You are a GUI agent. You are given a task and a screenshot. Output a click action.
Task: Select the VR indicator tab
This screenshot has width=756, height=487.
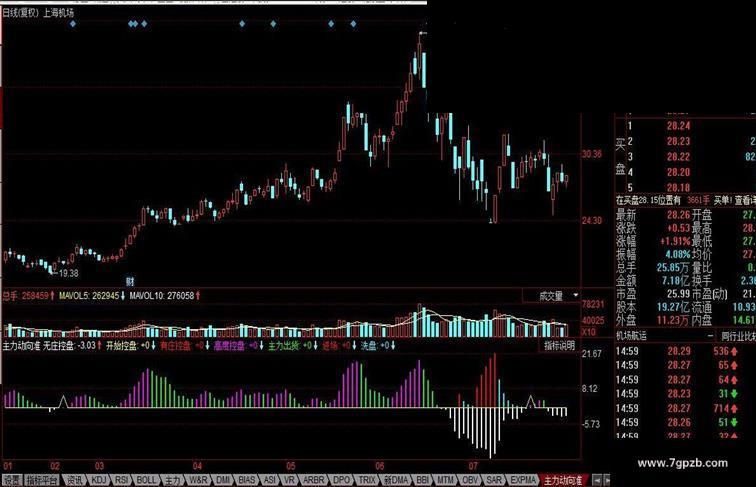pyautogui.click(x=289, y=480)
